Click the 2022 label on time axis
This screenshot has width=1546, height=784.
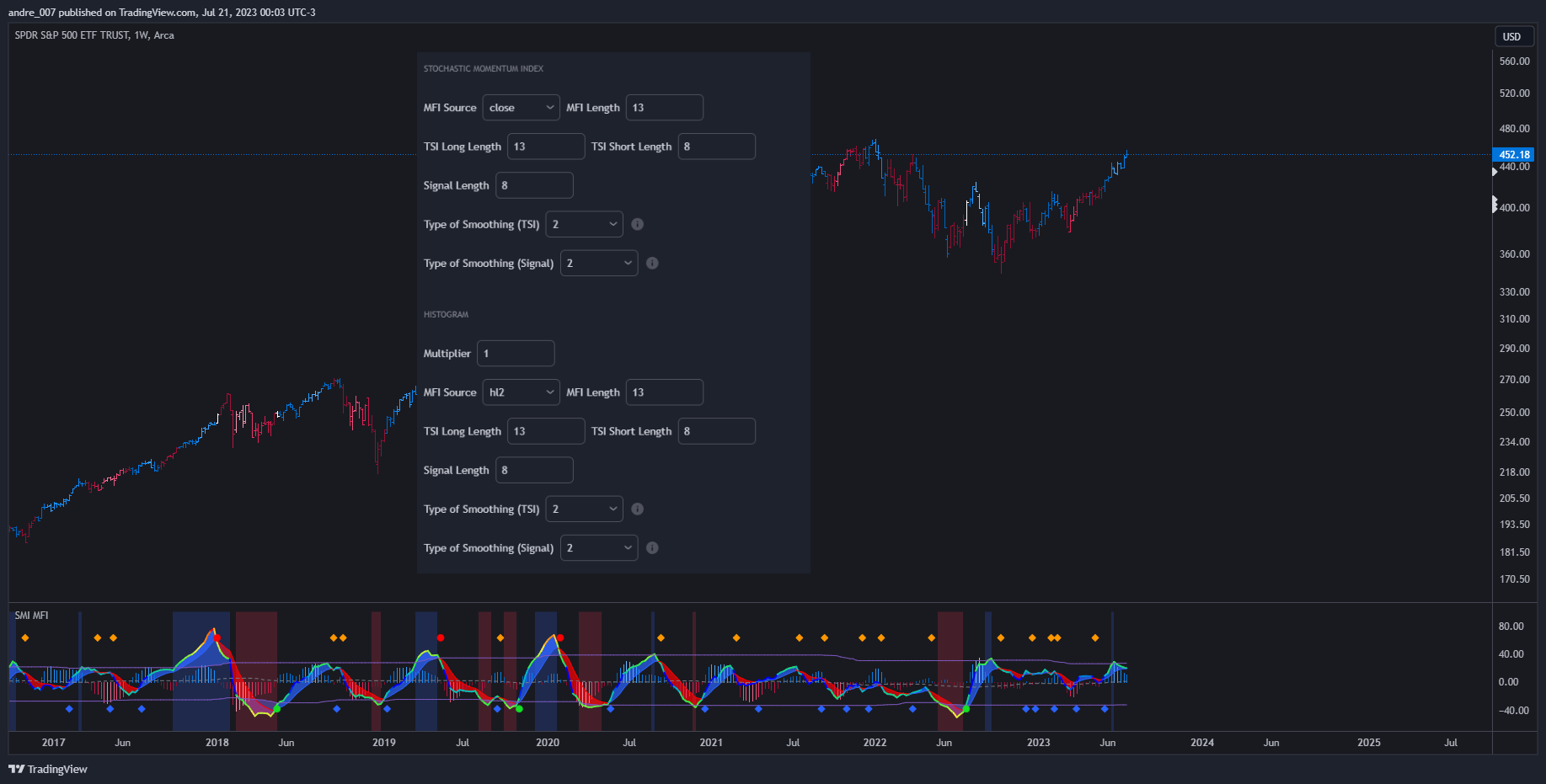point(875,743)
